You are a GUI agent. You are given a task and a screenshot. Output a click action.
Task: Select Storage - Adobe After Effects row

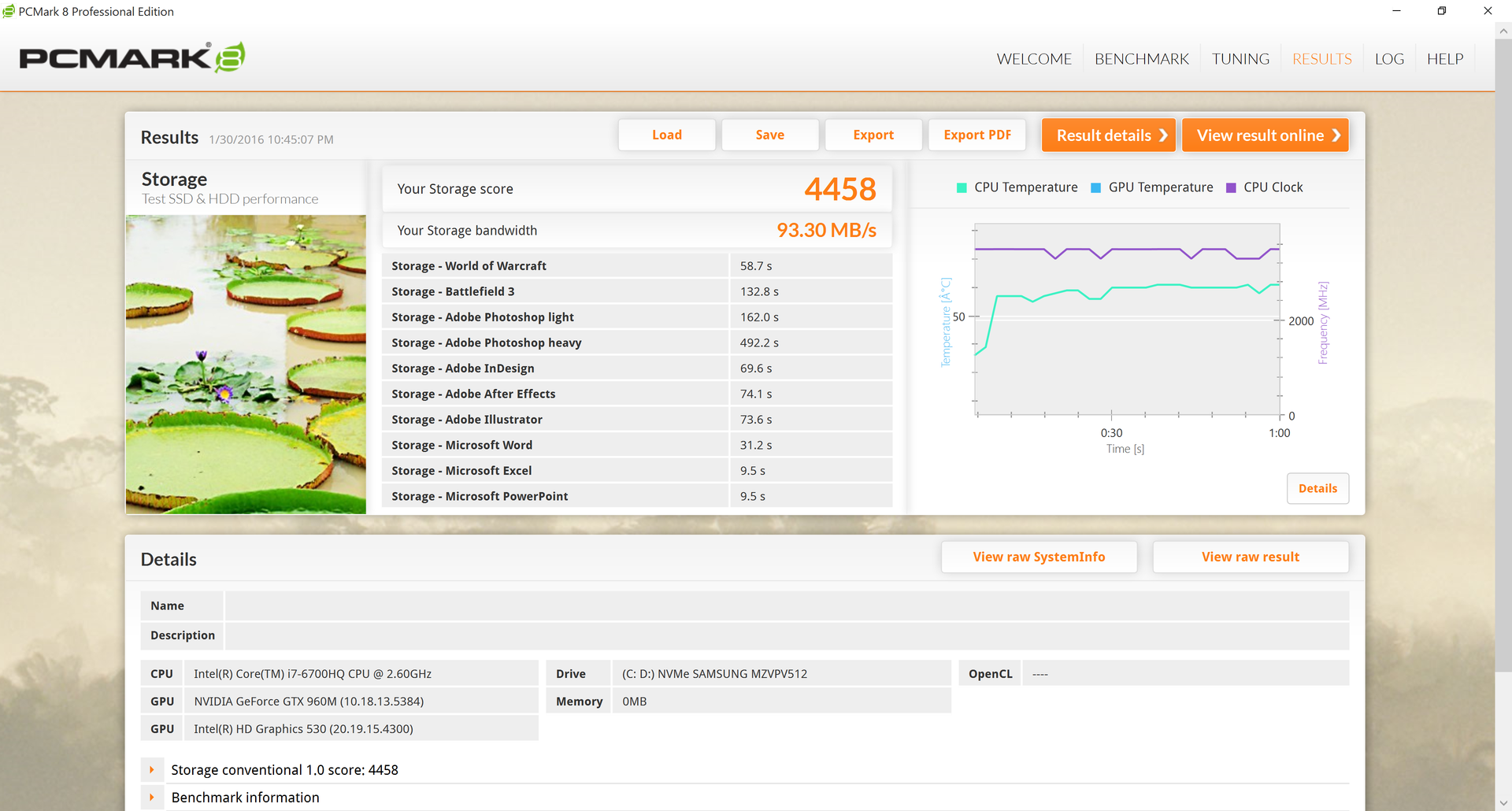click(x=637, y=394)
